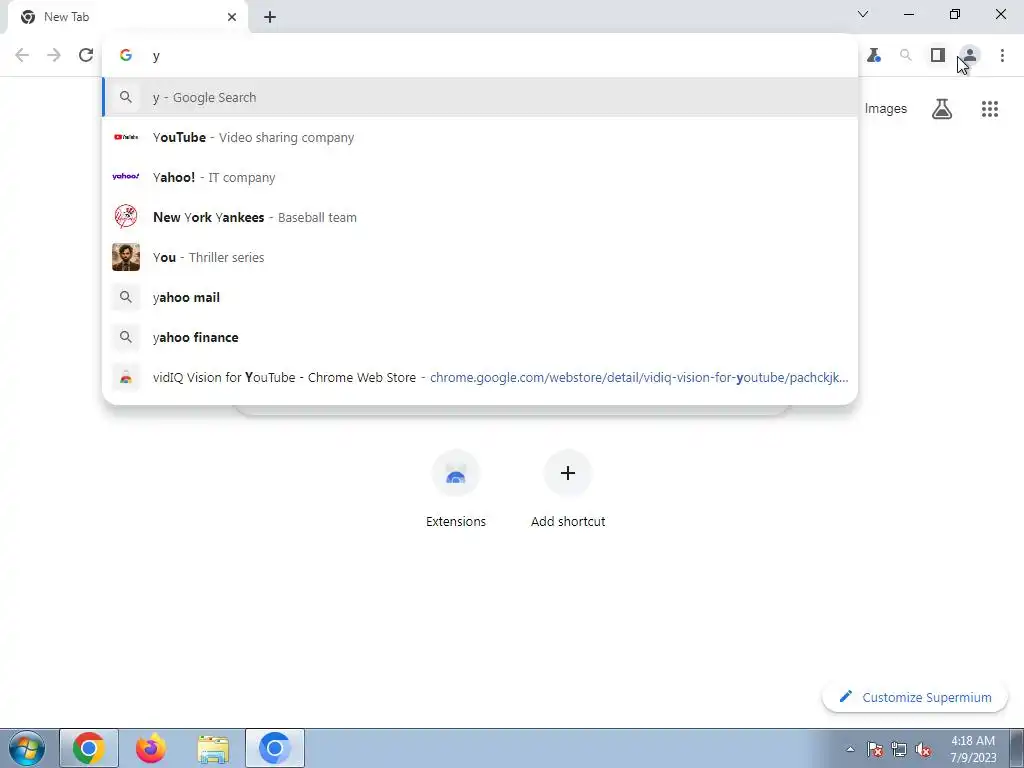
Task: Click the forward navigation arrow
Action: pyautogui.click(x=54, y=55)
